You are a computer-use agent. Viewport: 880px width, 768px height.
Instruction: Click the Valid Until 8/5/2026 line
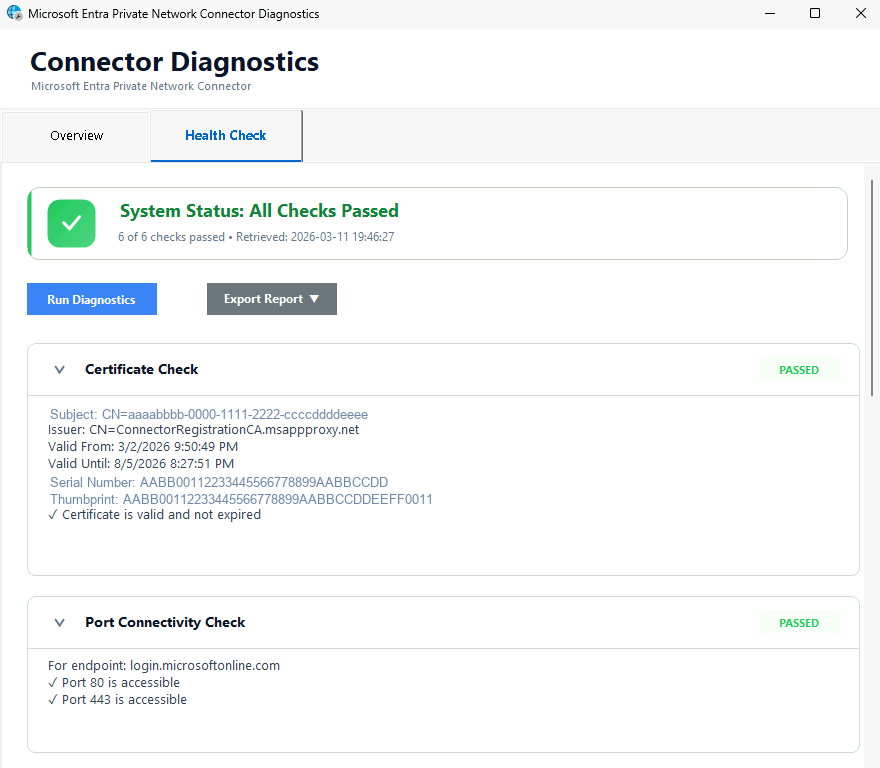141,464
